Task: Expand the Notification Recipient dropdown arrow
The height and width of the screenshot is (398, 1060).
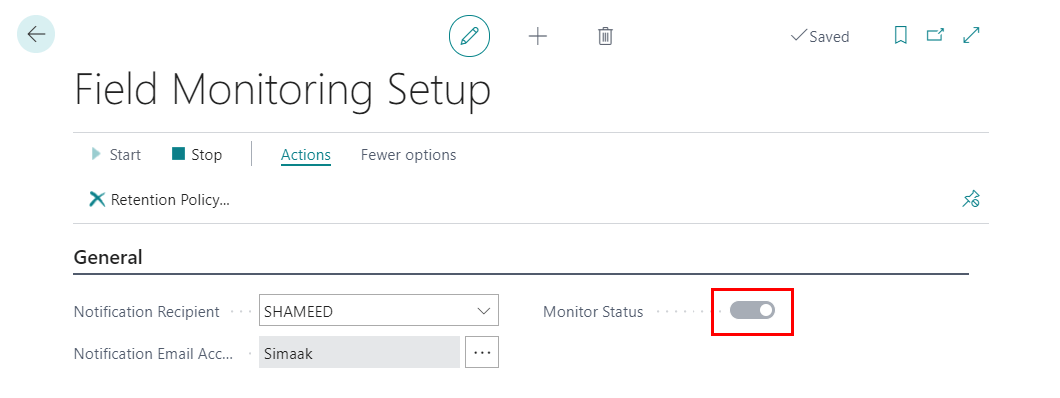Action: coord(483,312)
